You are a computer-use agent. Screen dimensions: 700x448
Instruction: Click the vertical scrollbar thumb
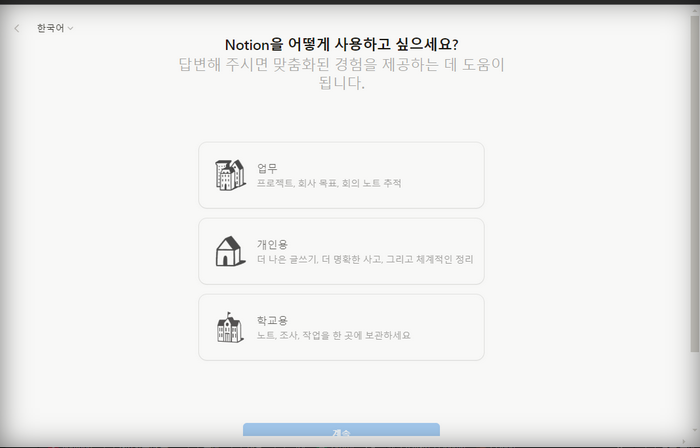coord(695,184)
